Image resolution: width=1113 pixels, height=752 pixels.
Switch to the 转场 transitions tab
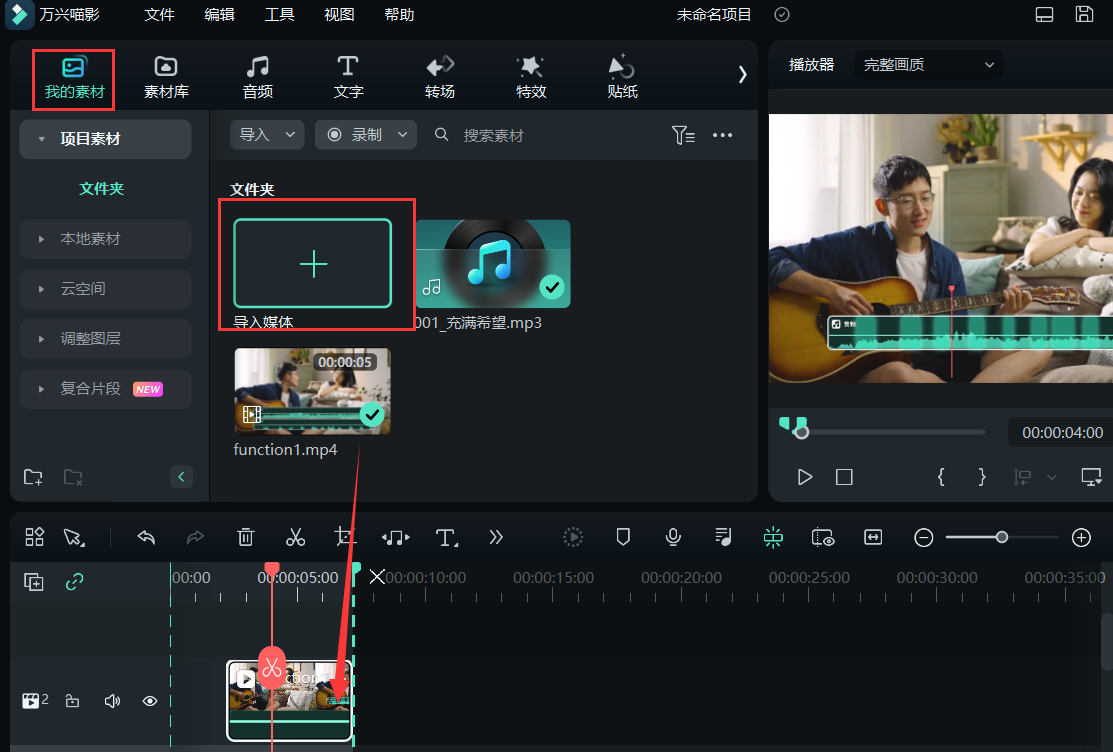coord(439,77)
